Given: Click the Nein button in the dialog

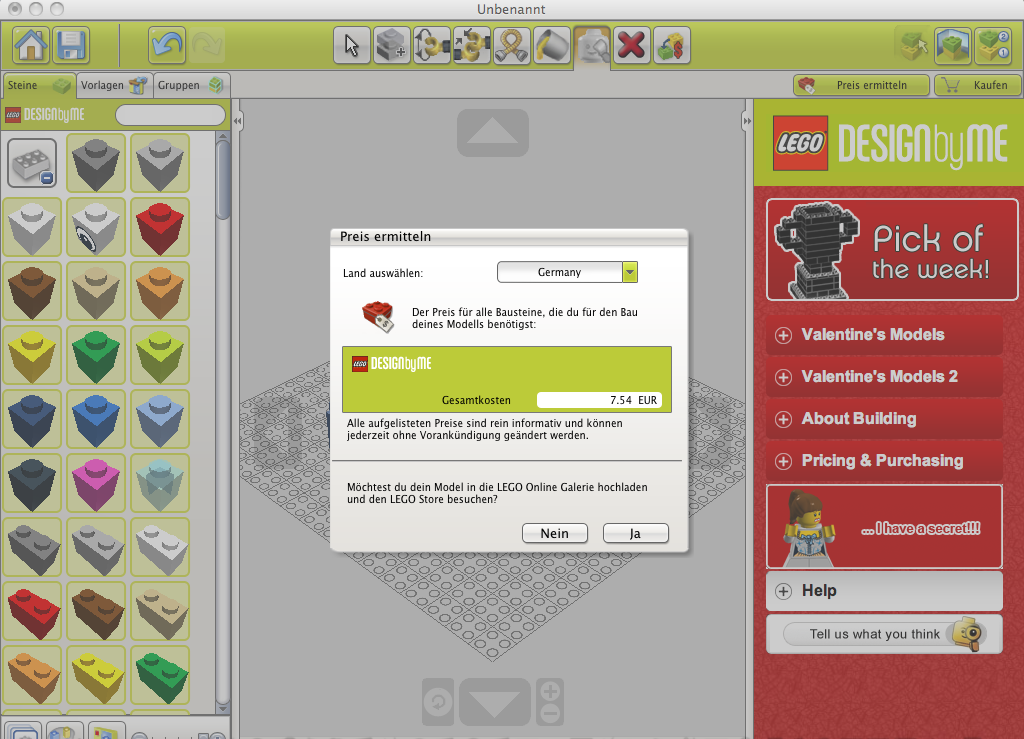Looking at the screenshot, I should tap(555, 533).
